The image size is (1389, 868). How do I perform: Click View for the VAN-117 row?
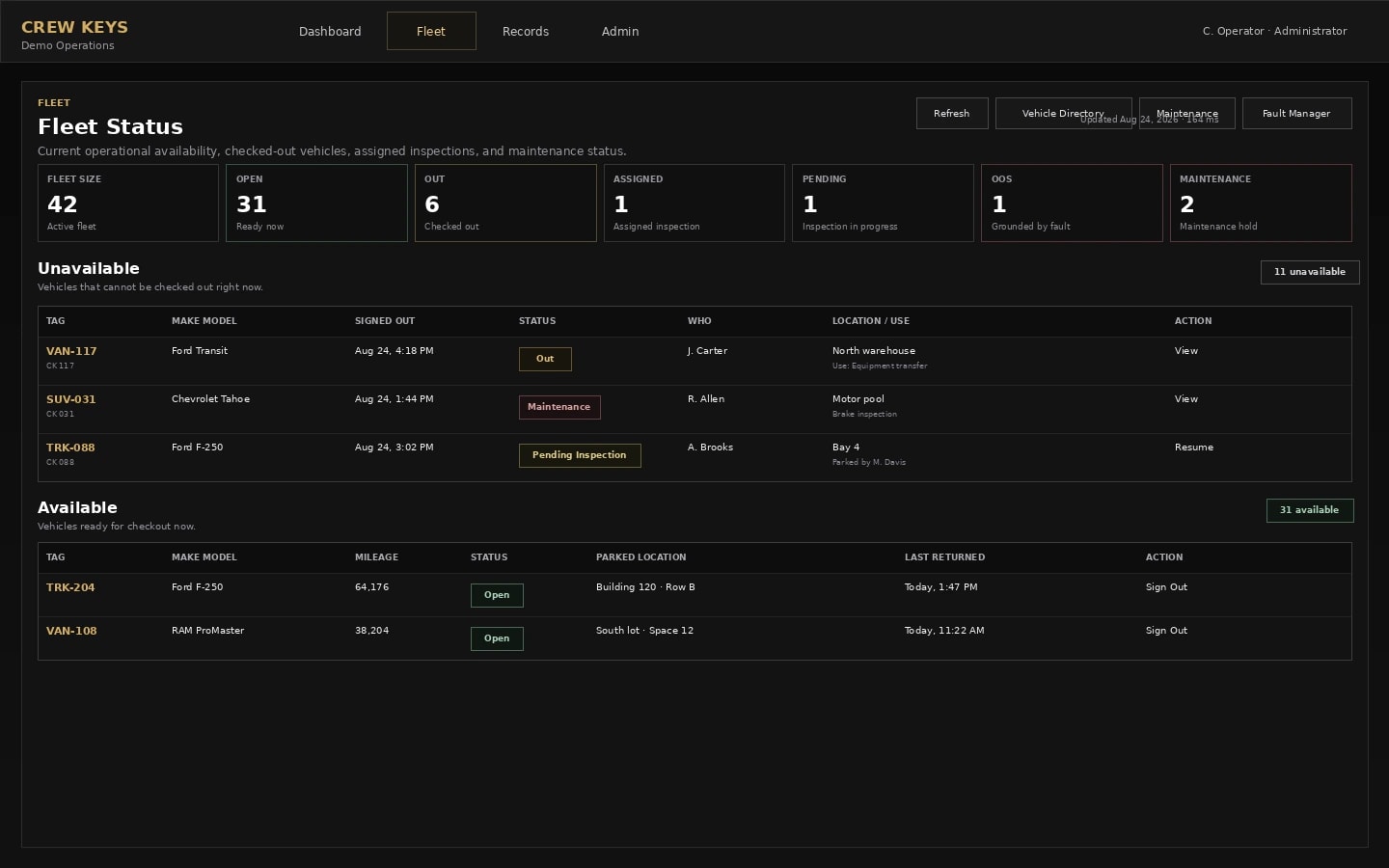coord(1186,351)
